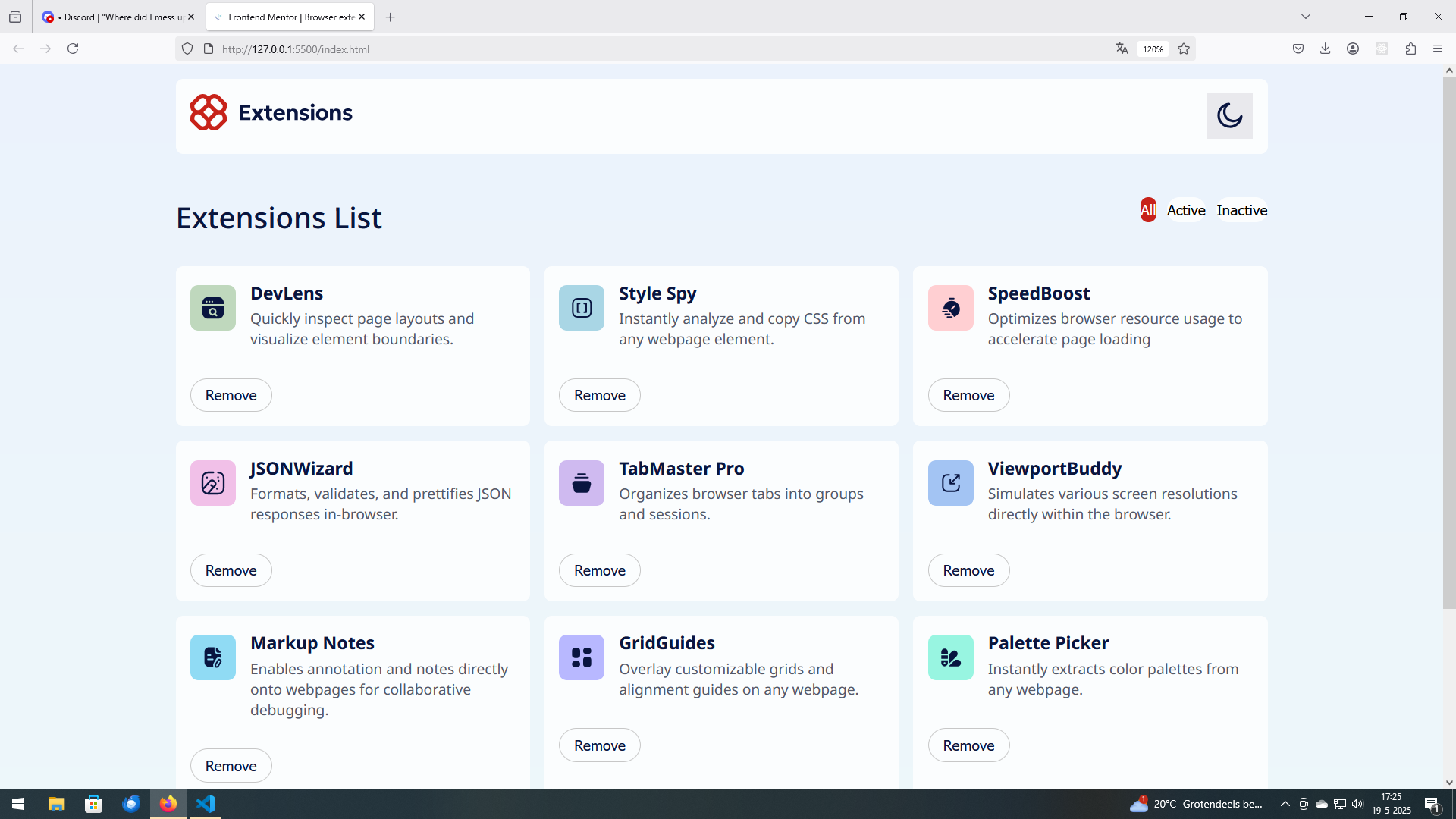Click the ViewportBuddy extension icon
This screenshot has width=1456, height=819.
(x=950, y=483)
